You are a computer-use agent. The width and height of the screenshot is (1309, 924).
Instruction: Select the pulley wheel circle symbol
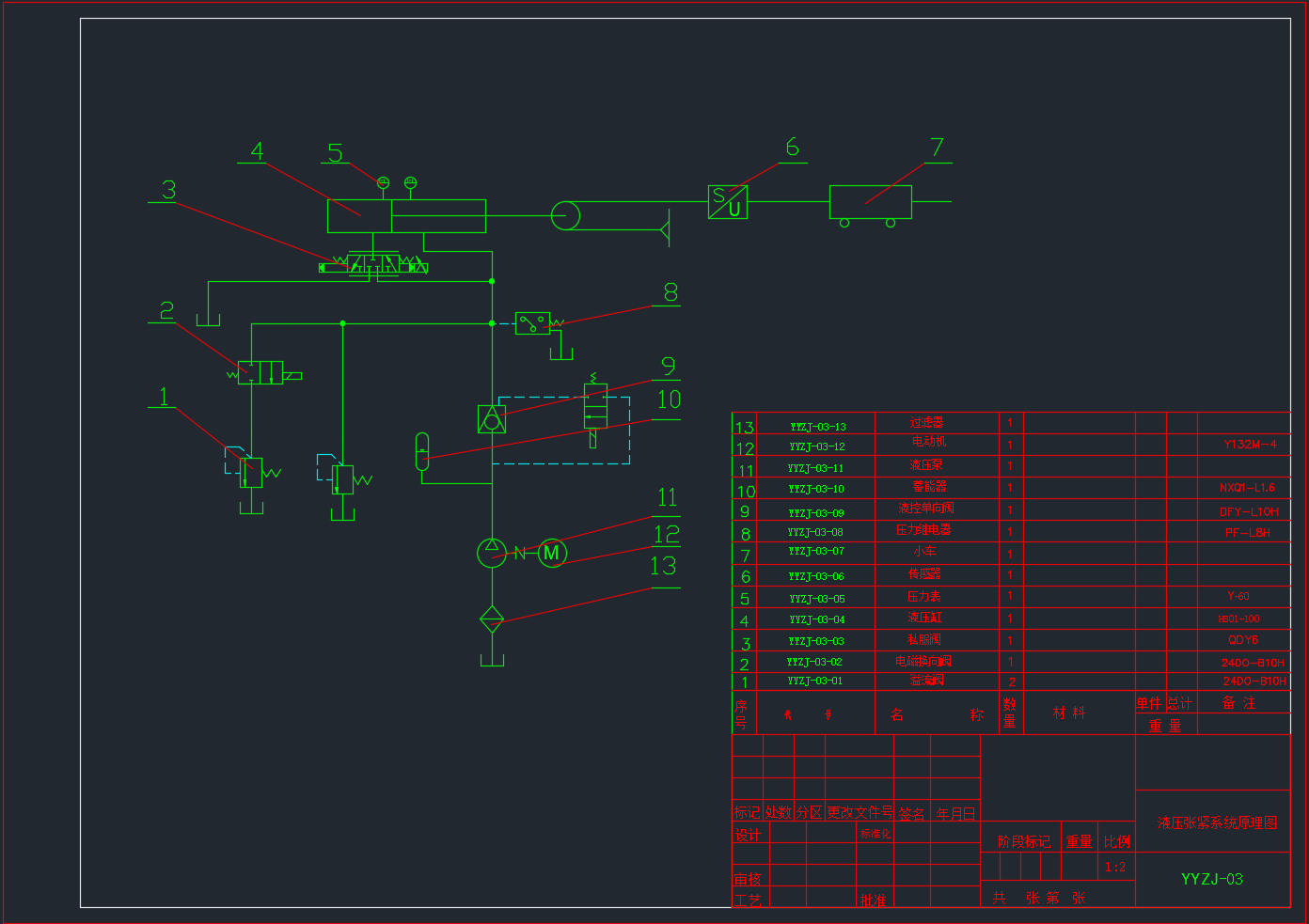(x=565, y=215)
